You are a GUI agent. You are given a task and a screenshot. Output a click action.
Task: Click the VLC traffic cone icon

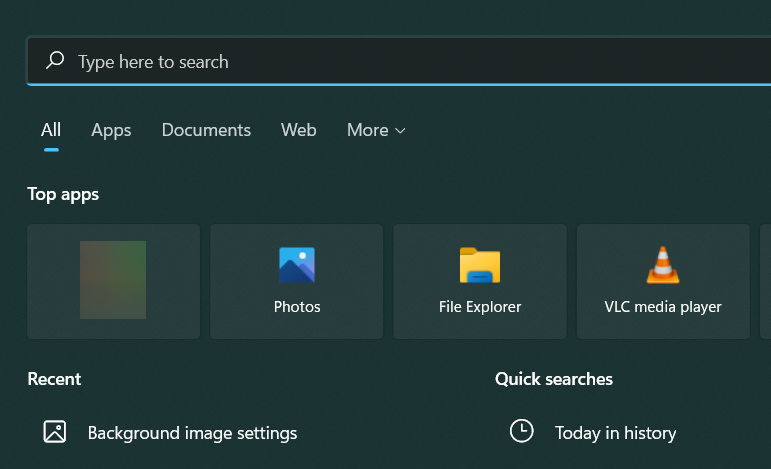662,265
